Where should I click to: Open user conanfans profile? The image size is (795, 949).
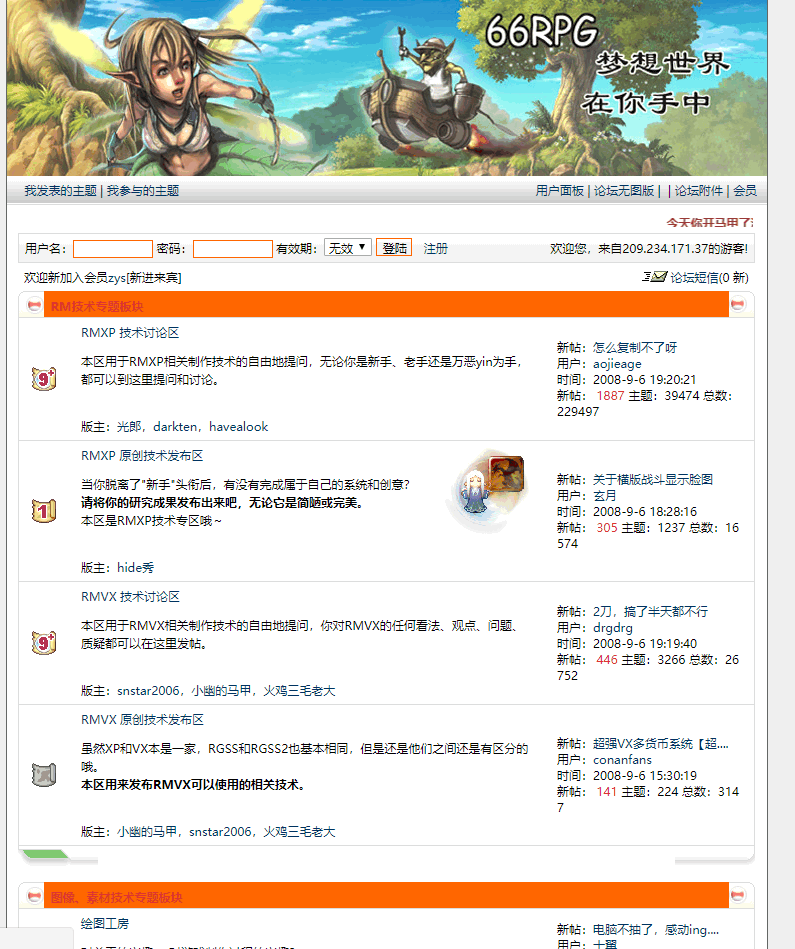pyautogui.click(x=623, y=760)
